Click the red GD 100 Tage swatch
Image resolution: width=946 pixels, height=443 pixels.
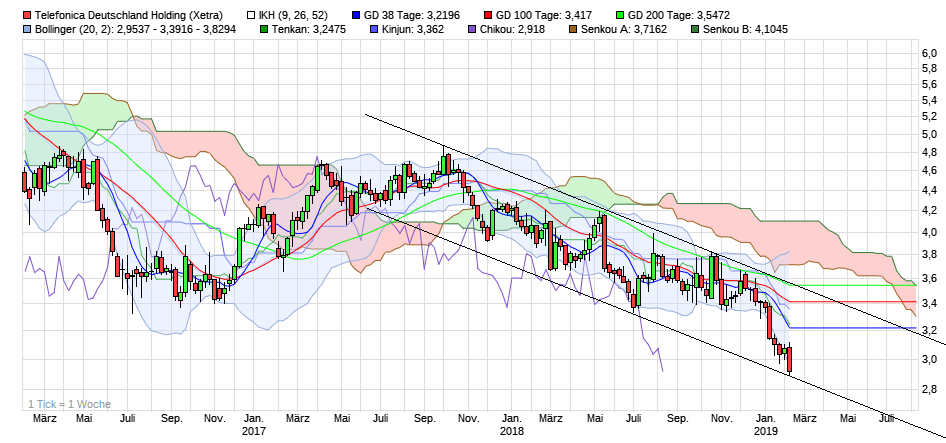487,15
